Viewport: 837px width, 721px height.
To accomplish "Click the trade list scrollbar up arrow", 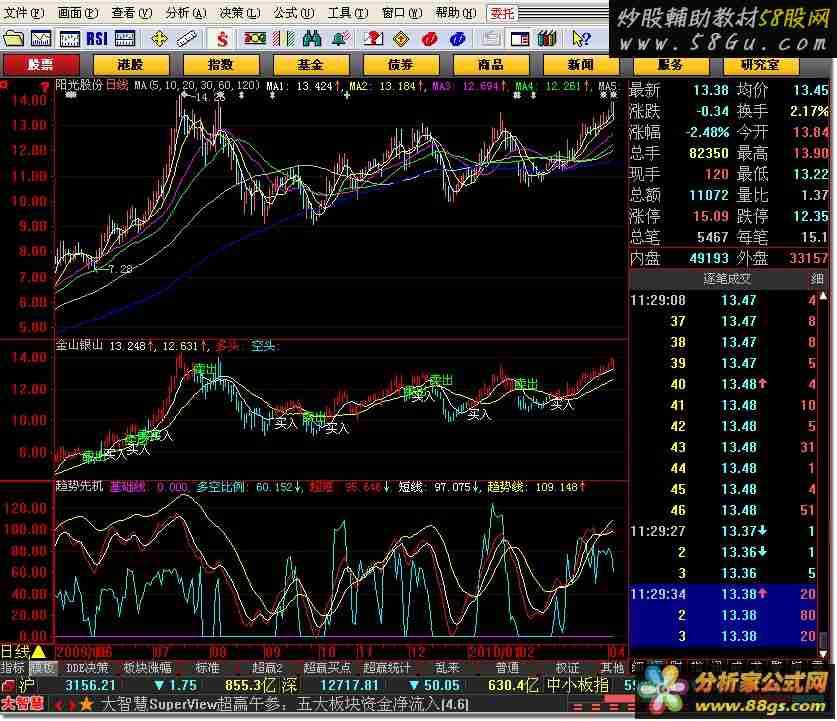I will coord(823,296).
